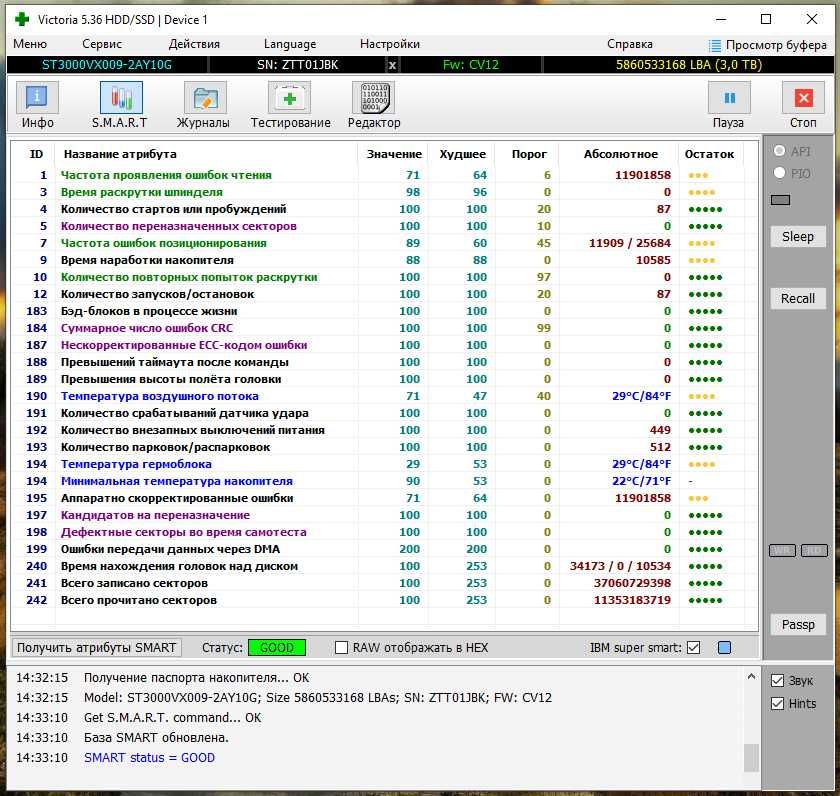Open the Language menu

pyautogui.click(x=290, y=44)
